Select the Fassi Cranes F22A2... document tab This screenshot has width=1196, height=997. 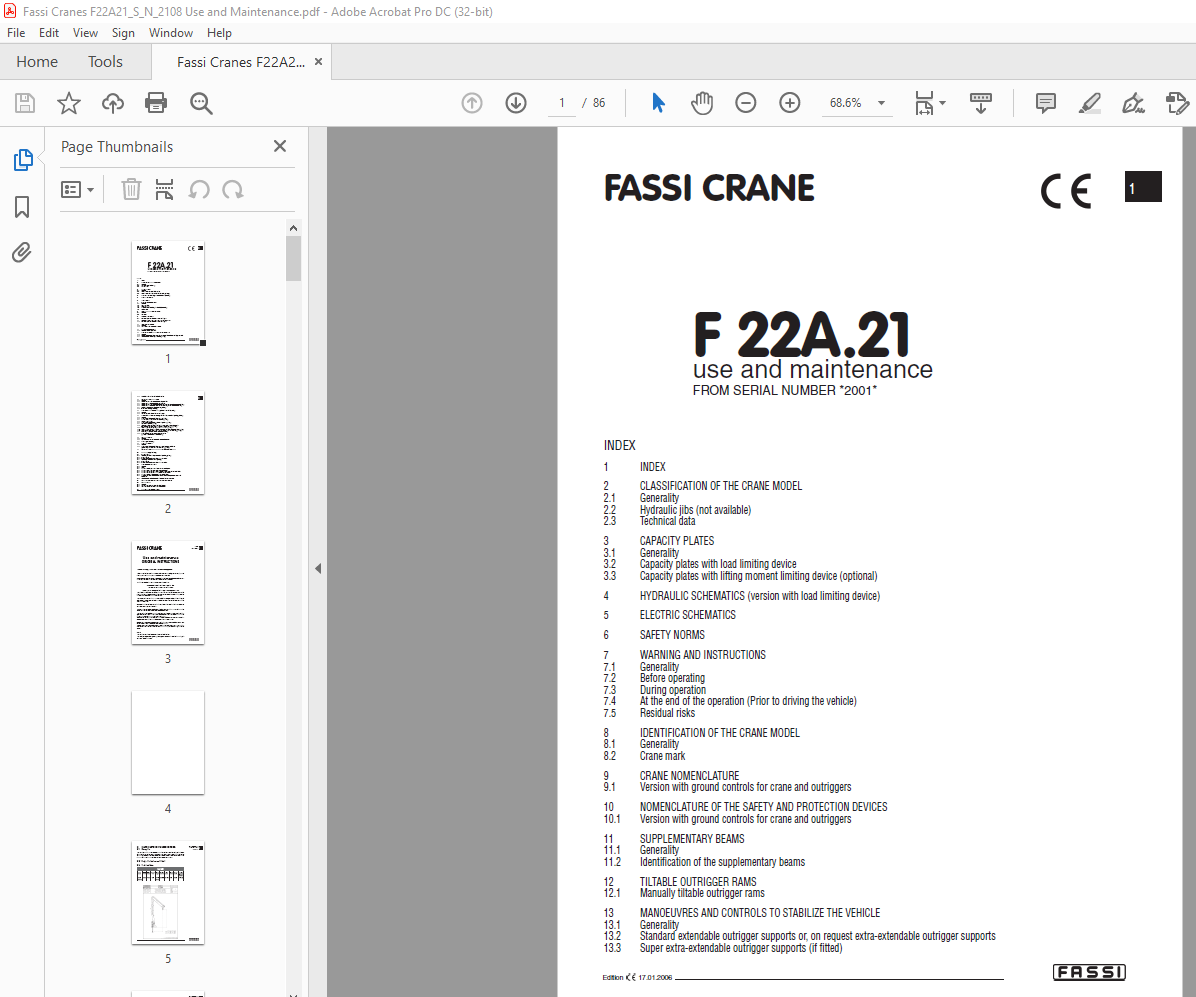click(x=240, y=63)
